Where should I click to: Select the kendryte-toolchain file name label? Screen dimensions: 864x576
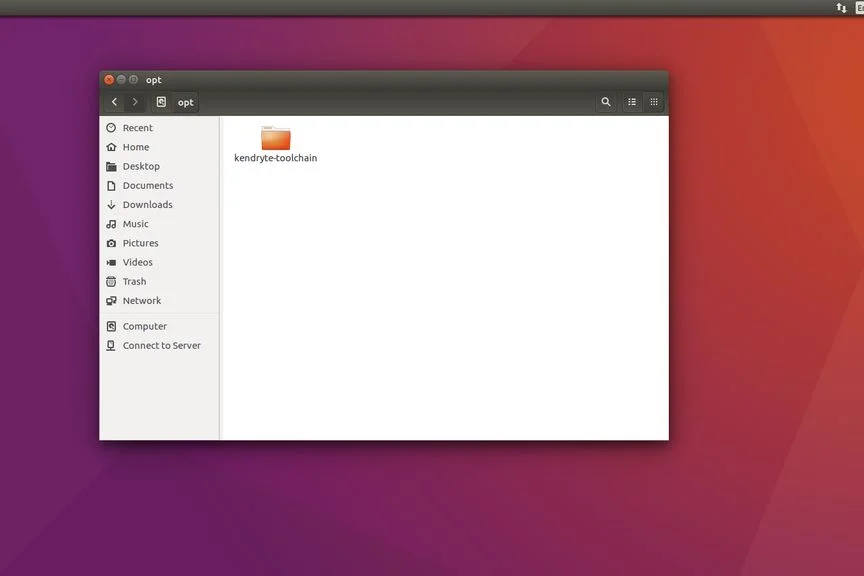coord(276,158)
